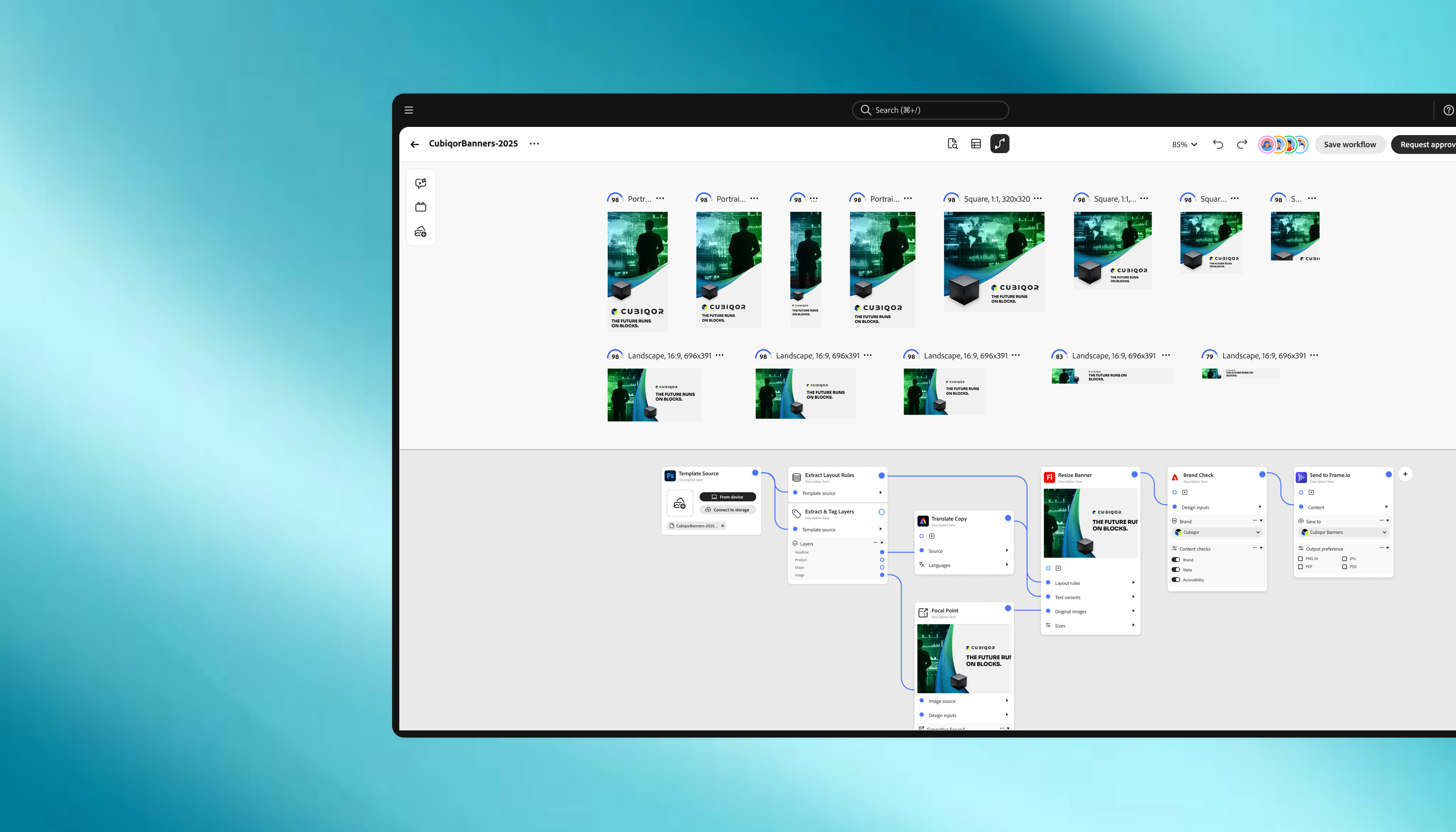Open CubiqorBanners-2025 more options menu
This screenshot has height=832, width=1456.
(x=534, y=144)
